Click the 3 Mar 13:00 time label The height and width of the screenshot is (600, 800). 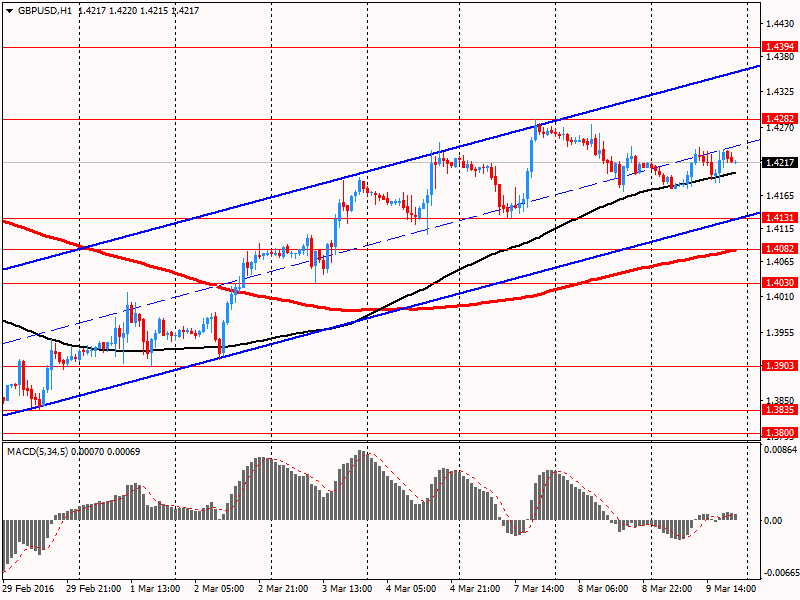tap(347, 589)
